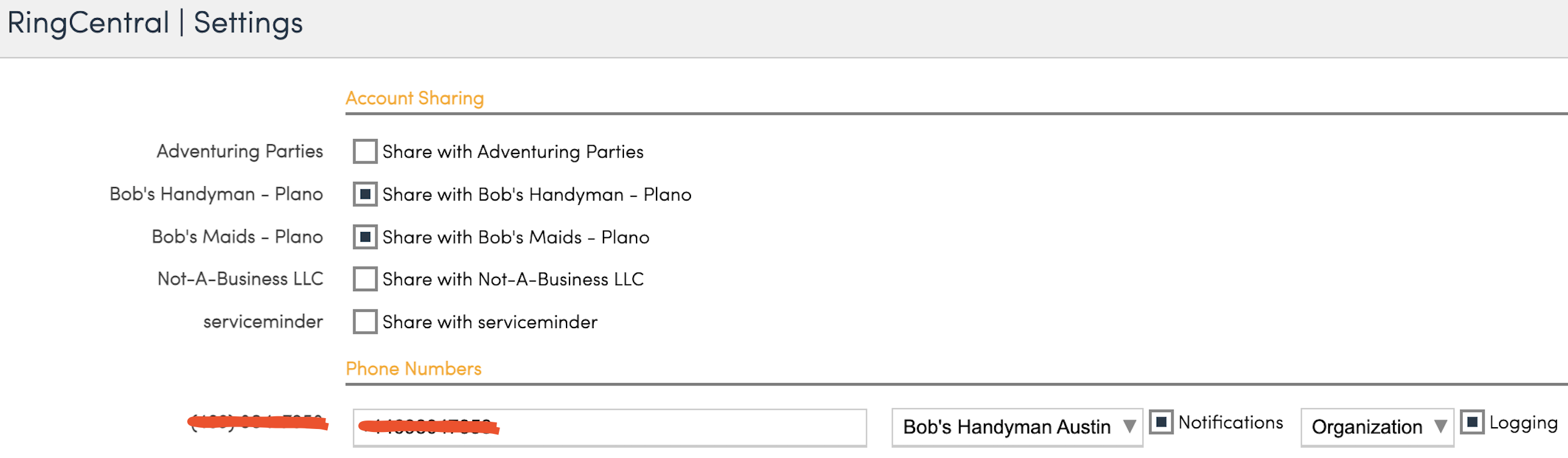The image size is (1568, 458).
Task: Click the Bob's Maids - Plano row label
Action: tap(237, 236)
